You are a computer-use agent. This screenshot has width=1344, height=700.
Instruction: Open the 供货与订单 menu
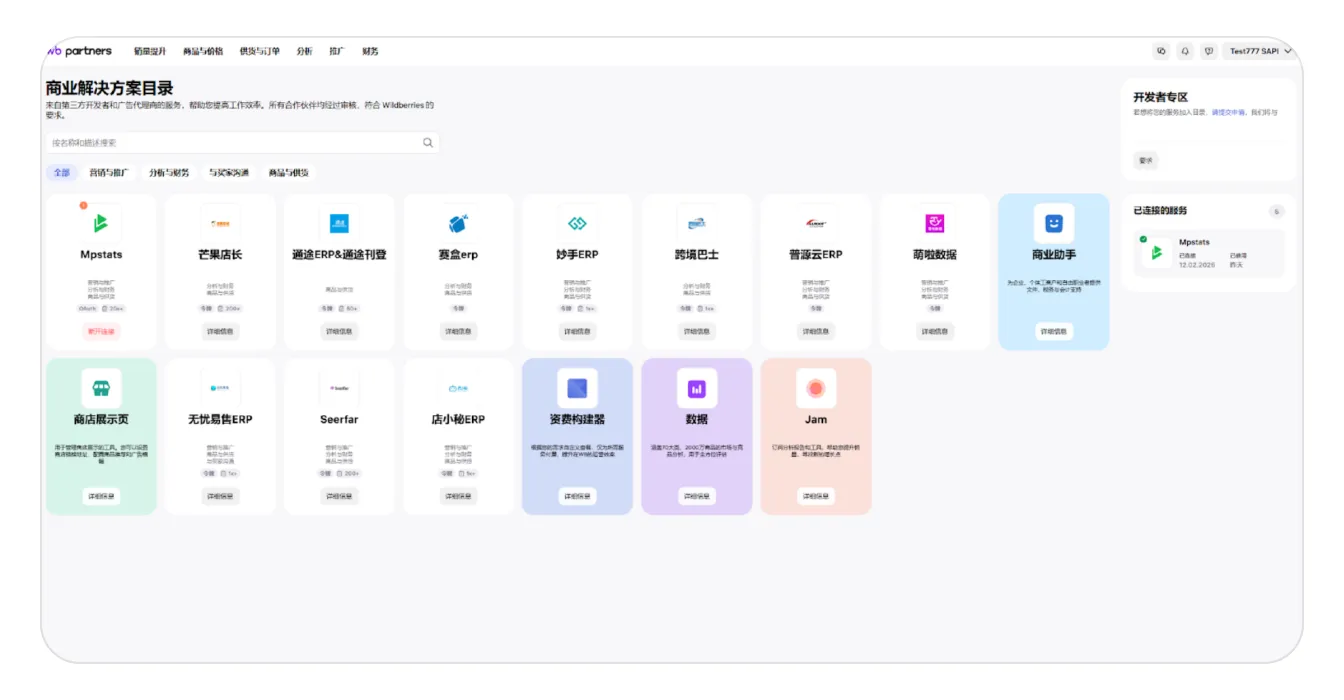click(x=260, y=51)
